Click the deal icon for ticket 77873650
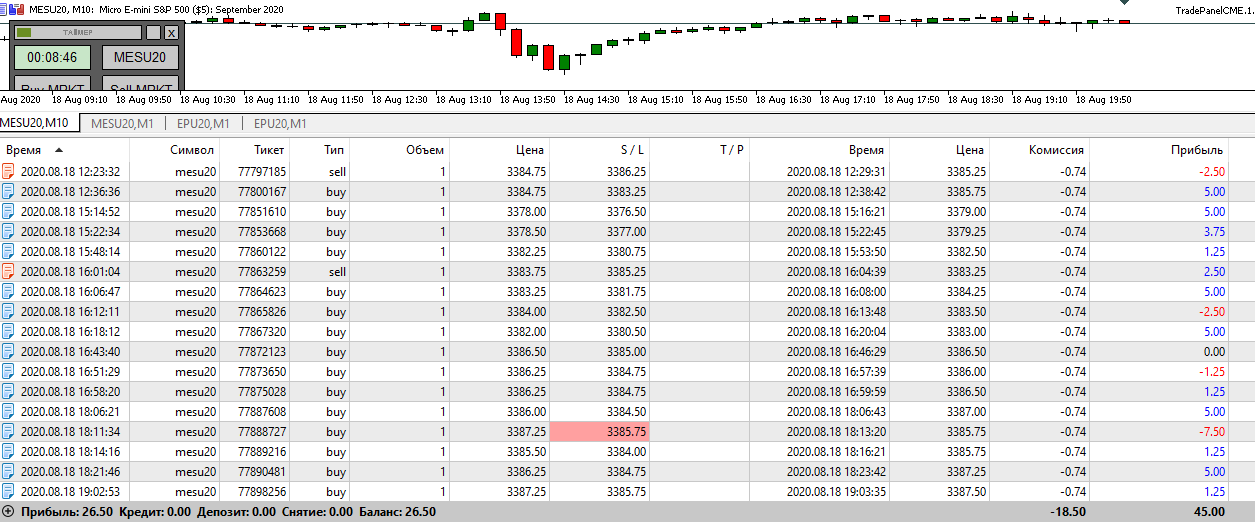 pyautogui.click(x=9, y=371)
